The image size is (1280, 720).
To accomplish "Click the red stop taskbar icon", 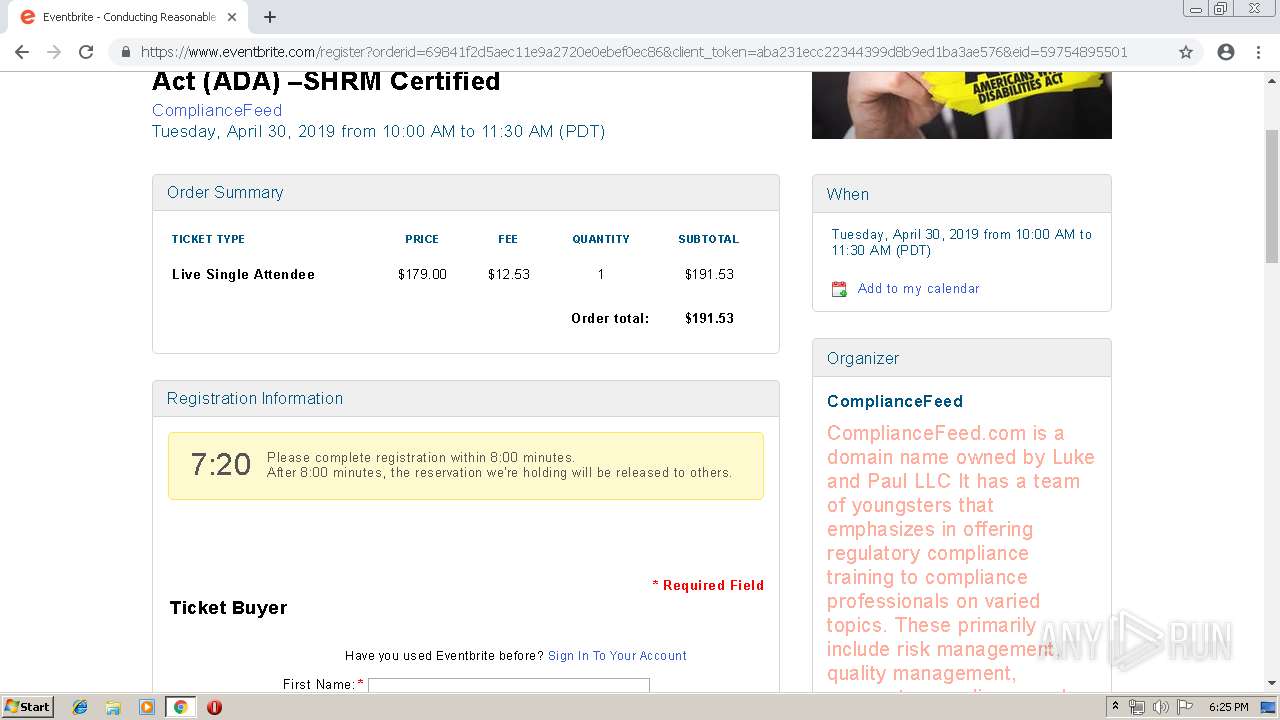I will point(214,707).
